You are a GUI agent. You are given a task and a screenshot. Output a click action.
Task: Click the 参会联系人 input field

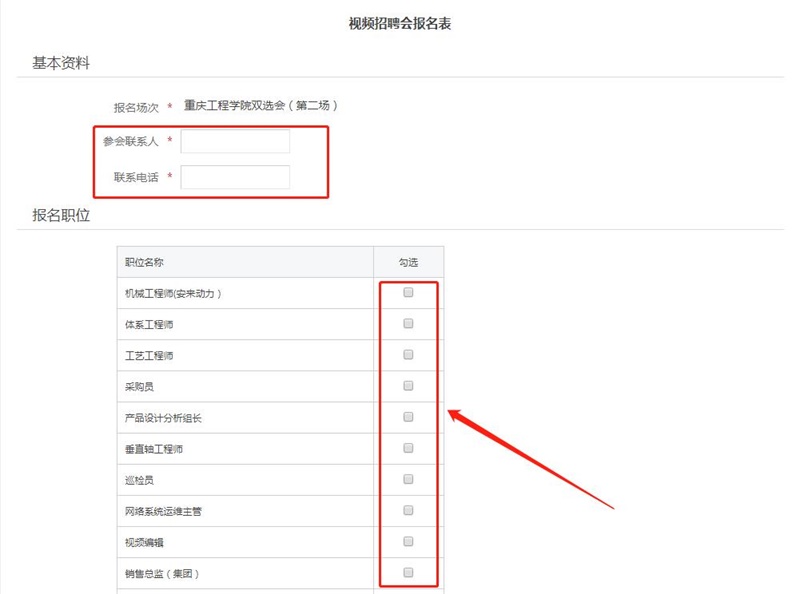coord(235,141)
